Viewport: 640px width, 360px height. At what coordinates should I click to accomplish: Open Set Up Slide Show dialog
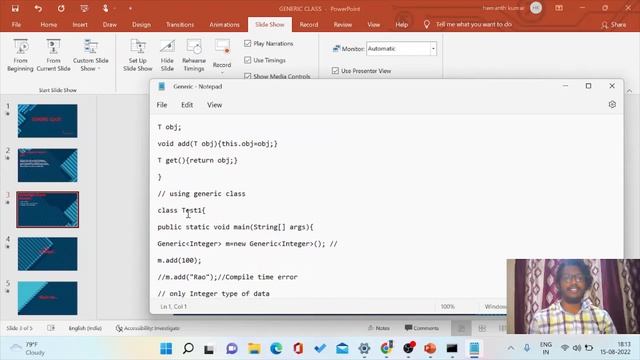coord(138,55)
